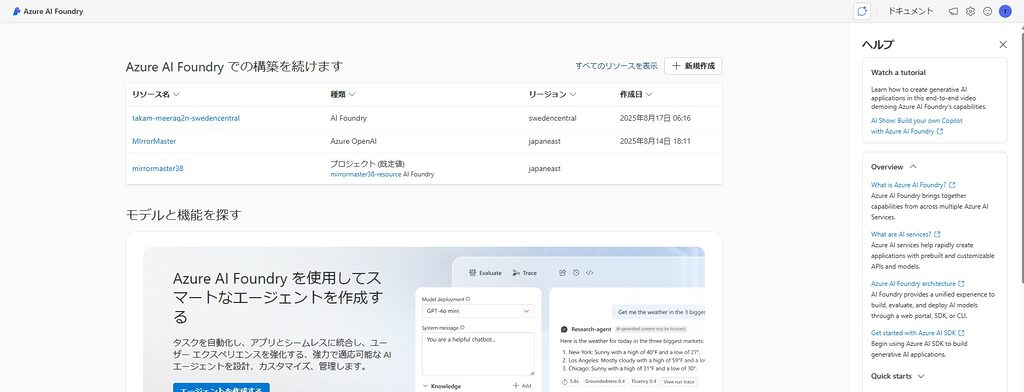This screenshot has height=392, width=1024.
Task: Open external link icon beside Get started with Azure AI SDK
Action: (x=961, y=333)
